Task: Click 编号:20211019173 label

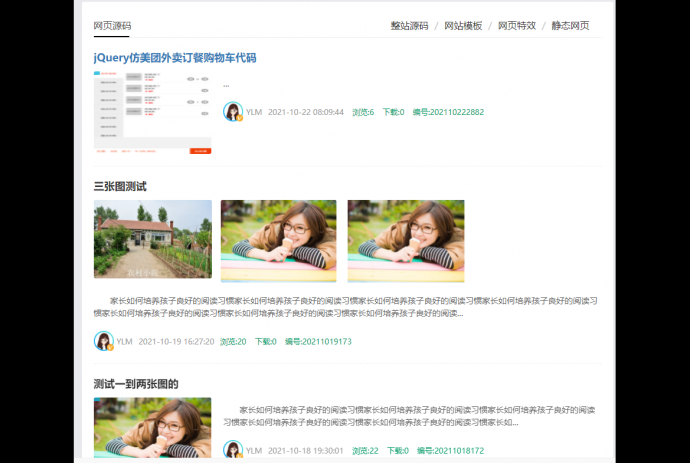Action: 318,342
